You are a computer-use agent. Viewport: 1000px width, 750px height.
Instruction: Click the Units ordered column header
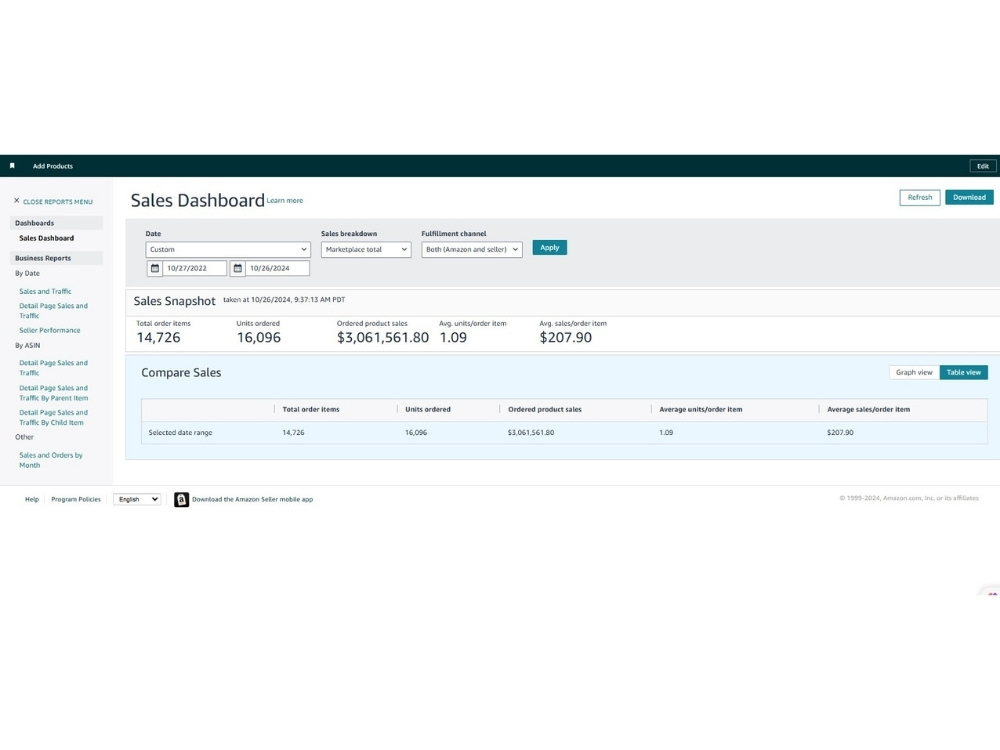428,409
